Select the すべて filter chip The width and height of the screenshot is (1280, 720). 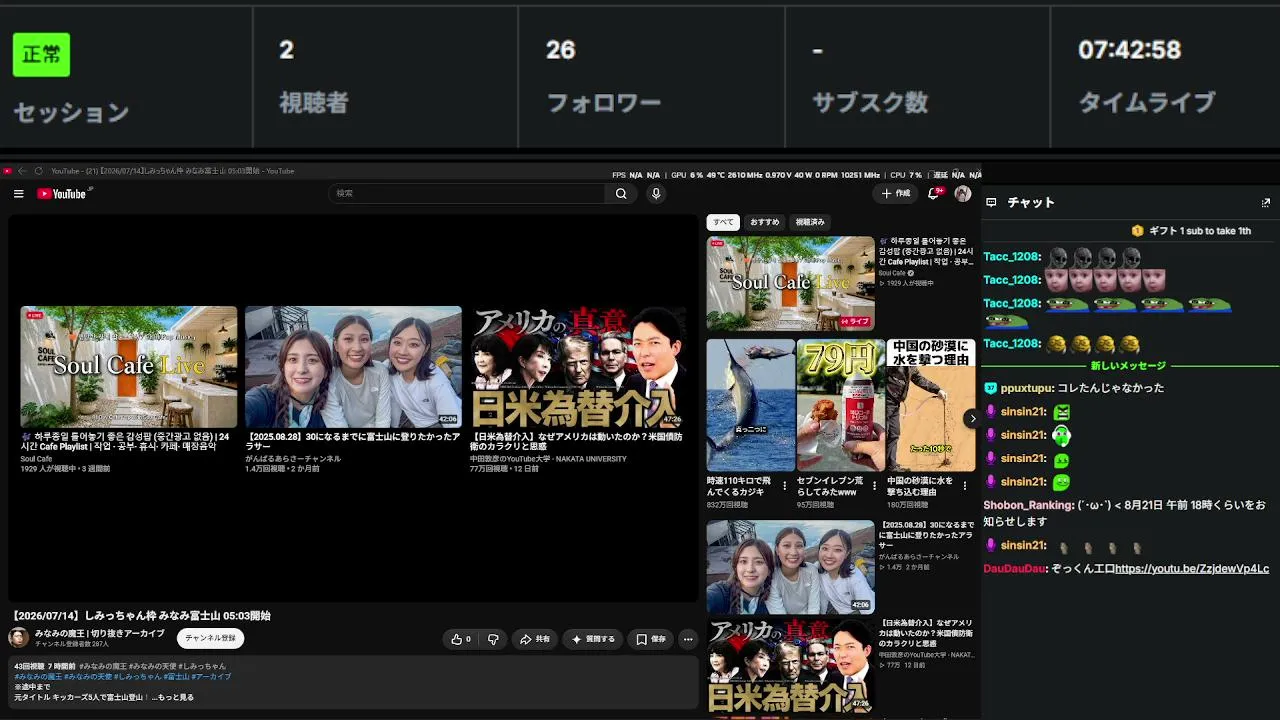pos(723,222)
